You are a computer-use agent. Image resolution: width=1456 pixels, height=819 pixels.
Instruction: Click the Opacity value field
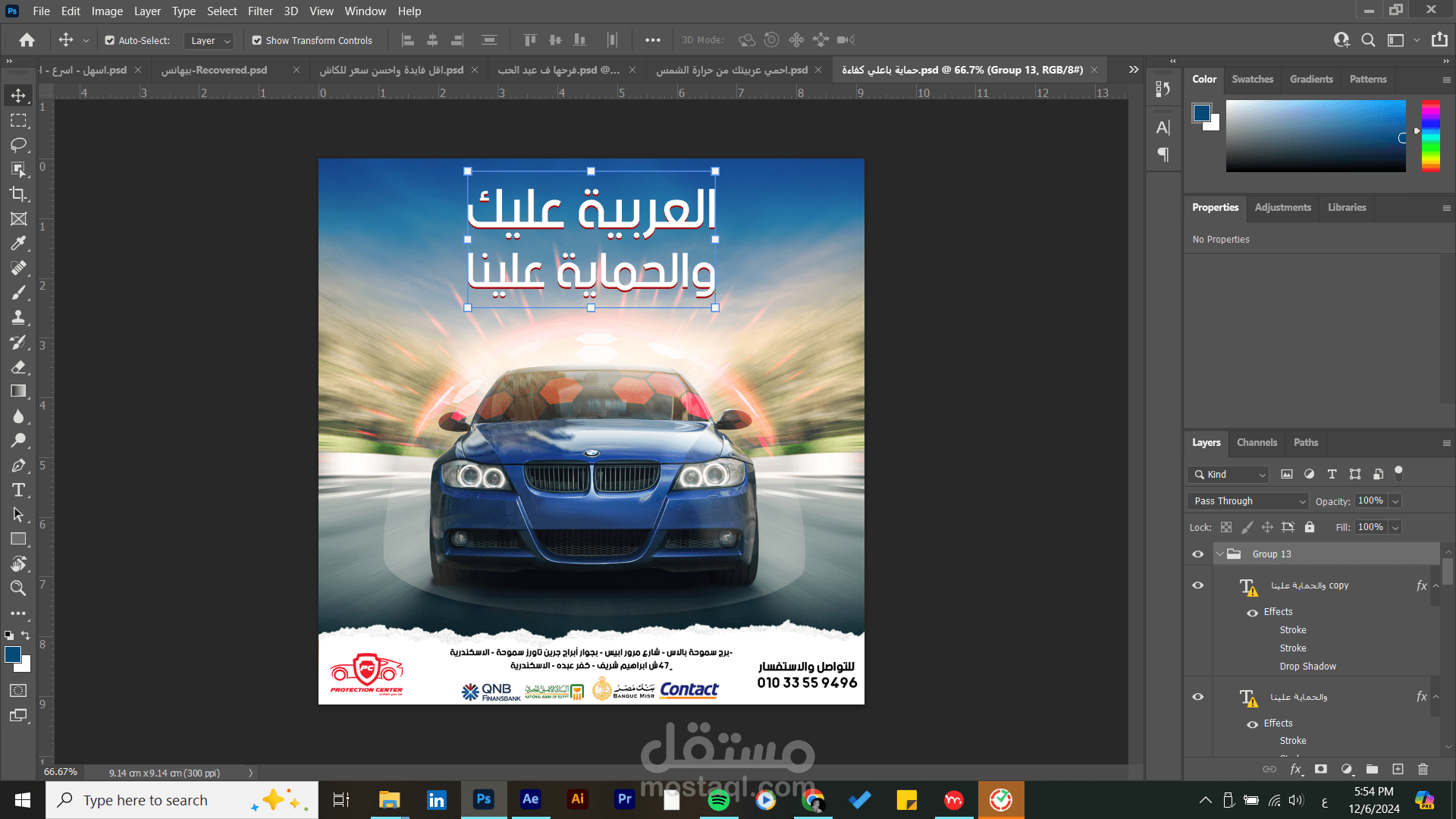pos(1370,501)
